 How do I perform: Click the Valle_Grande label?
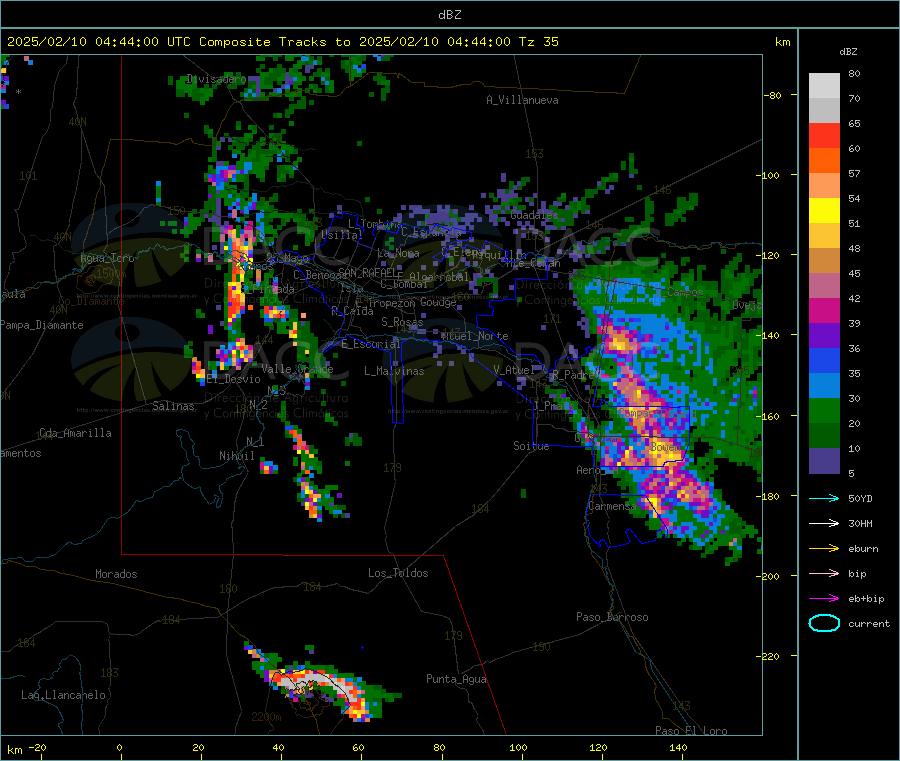point(297,369)
